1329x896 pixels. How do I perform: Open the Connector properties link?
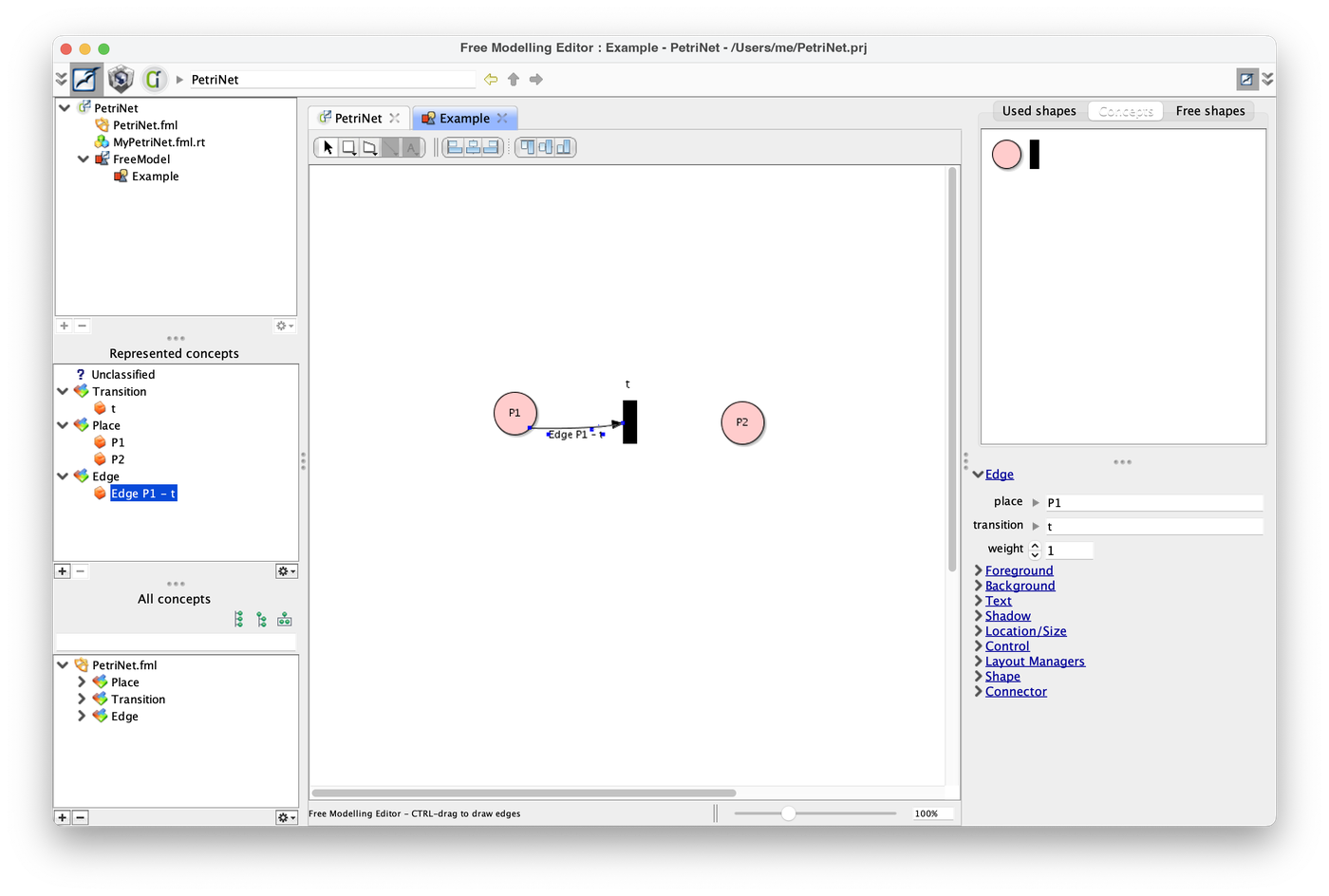point(1016,692)
